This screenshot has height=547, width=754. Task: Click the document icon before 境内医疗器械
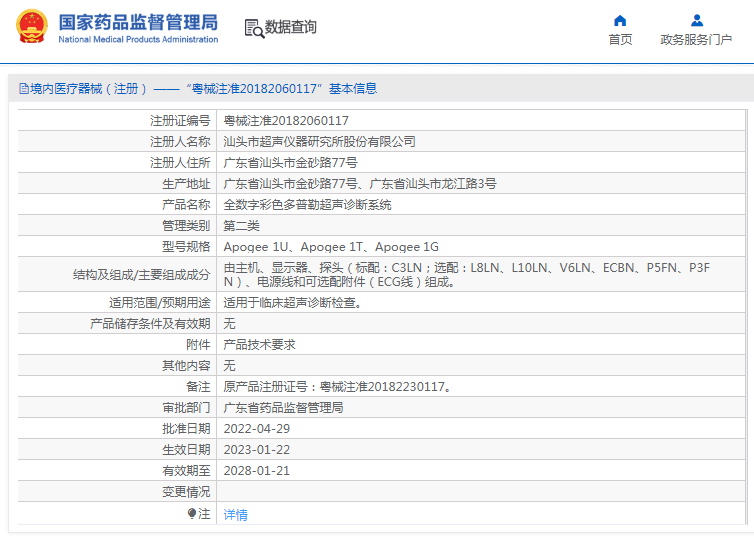click(x=24, y=89)
